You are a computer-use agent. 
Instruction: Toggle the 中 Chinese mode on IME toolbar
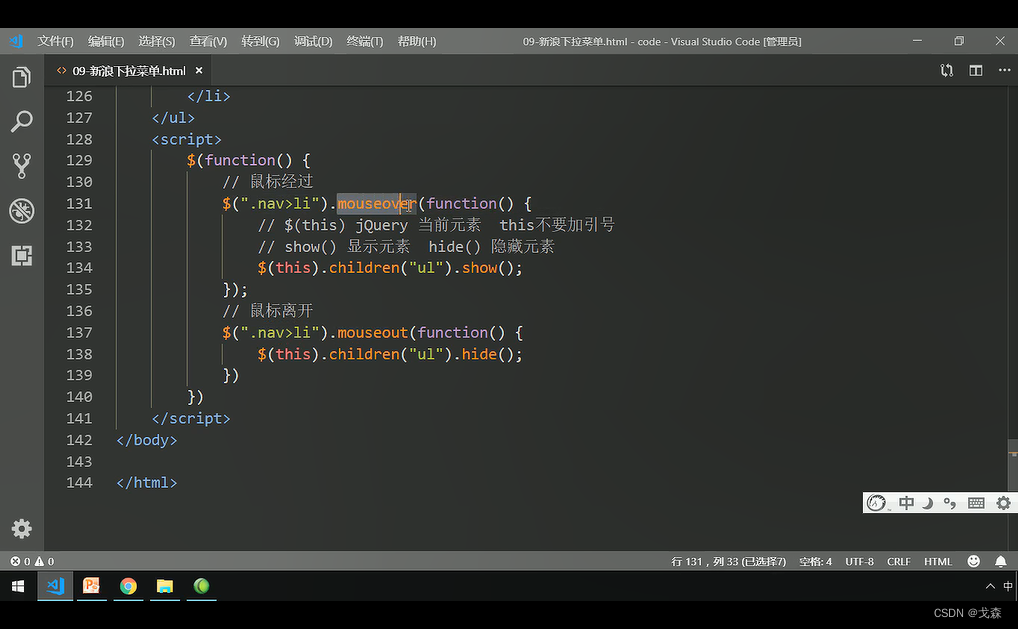[x=906, y=503]
